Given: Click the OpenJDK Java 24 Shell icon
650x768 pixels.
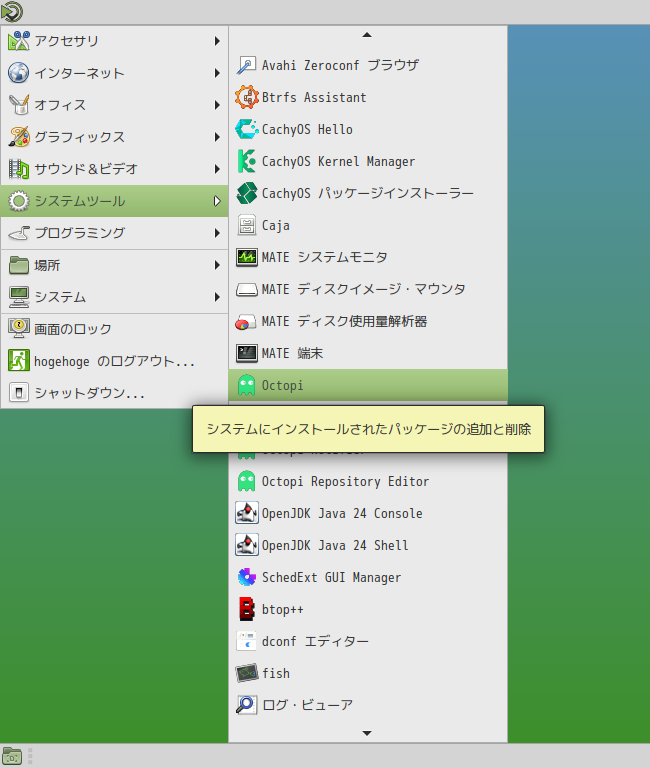Looking at the screenshot, I should (x=246, y=545).
